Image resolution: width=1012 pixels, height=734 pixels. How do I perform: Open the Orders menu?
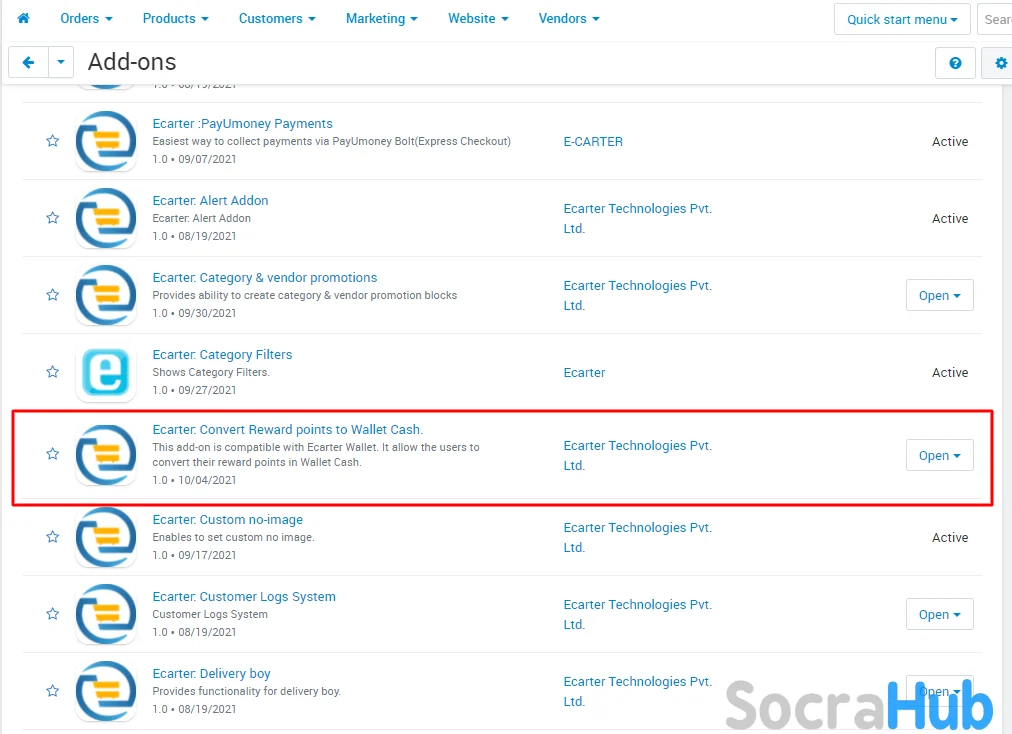[86, 18]
